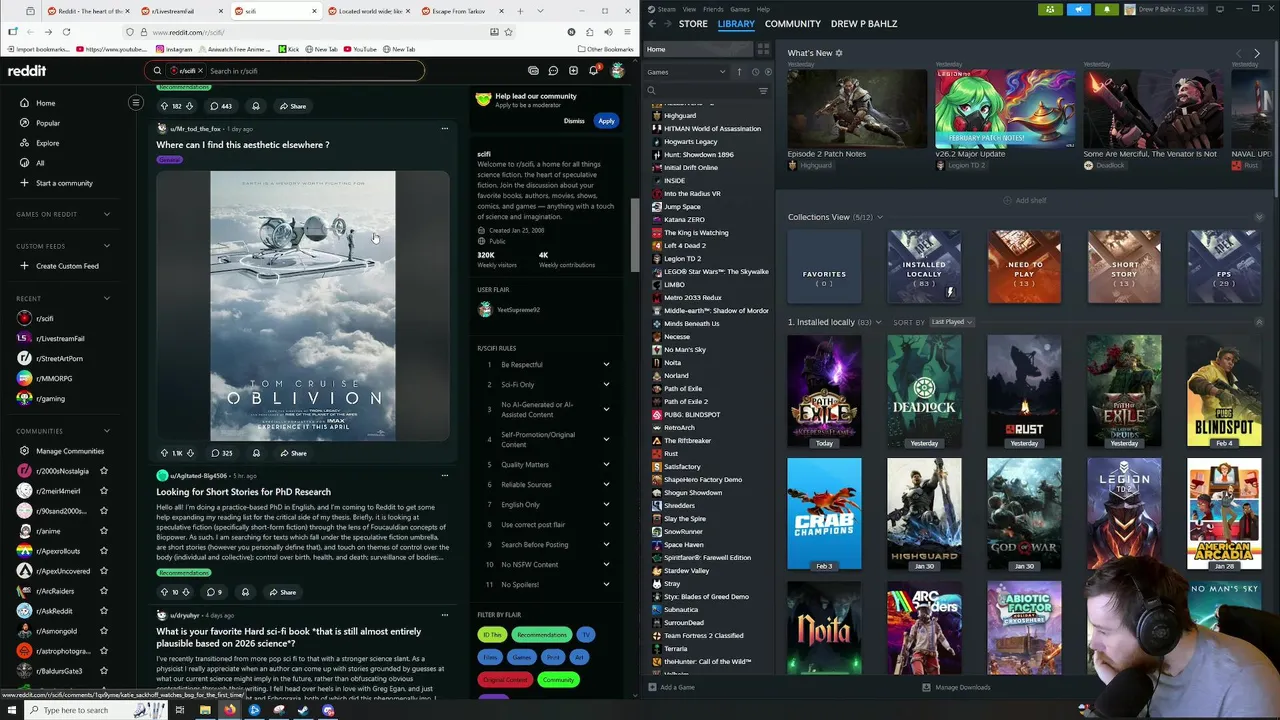Apply to be a moderator
Screen dimensions: 1280x720
tap(606, 121)
